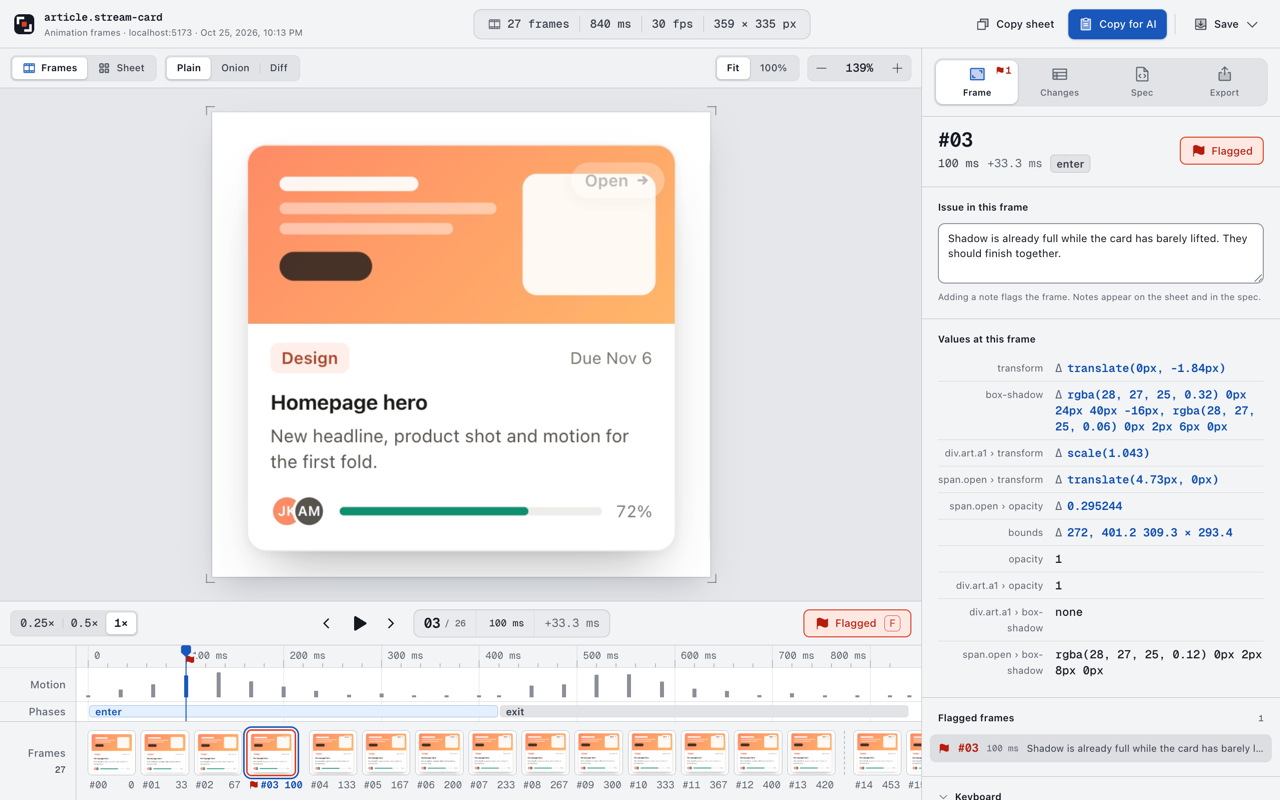
Task: Switch to Sheet view
Action: point(121,68)
